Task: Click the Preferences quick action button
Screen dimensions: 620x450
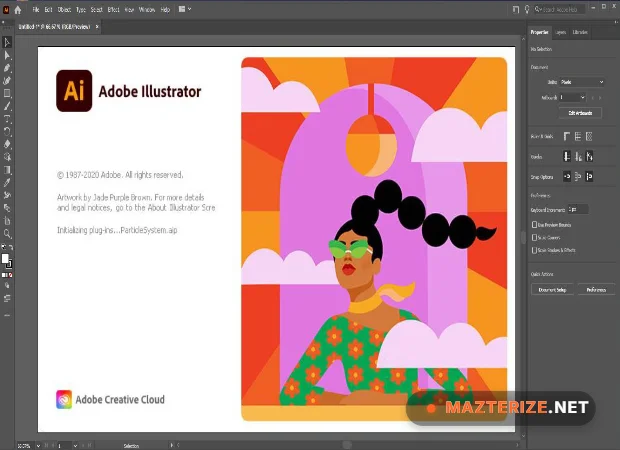Action: (596, 290)
